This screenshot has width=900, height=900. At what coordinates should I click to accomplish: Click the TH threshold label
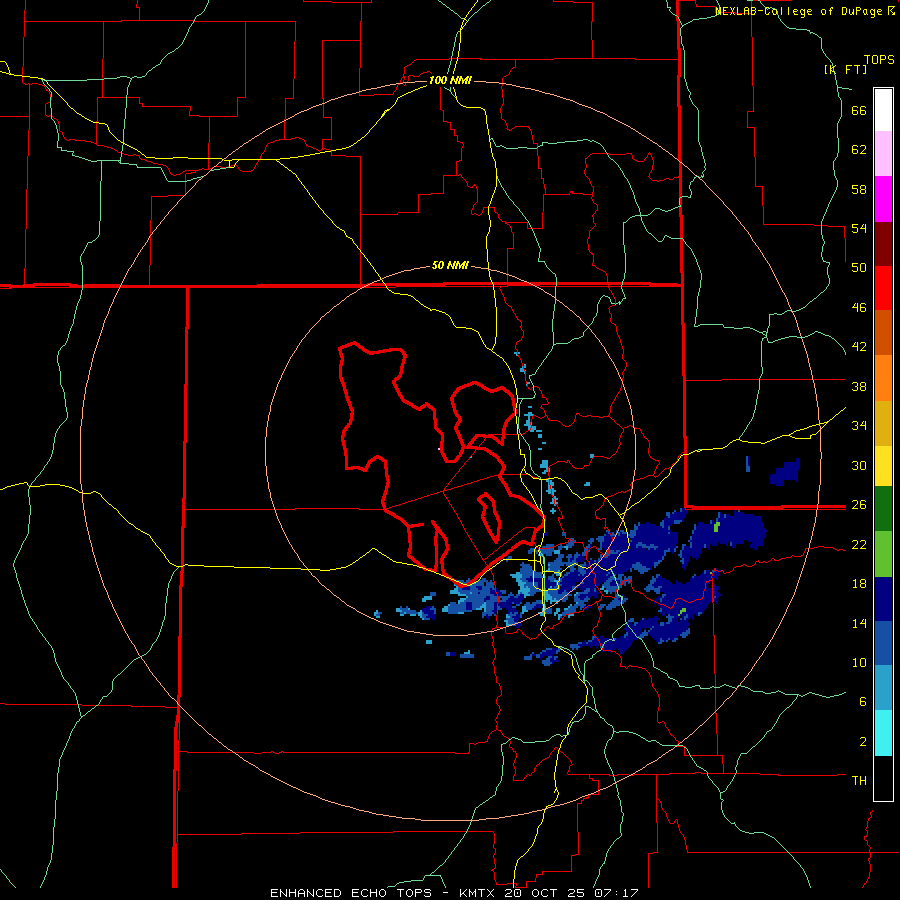(x=859, y=780)
